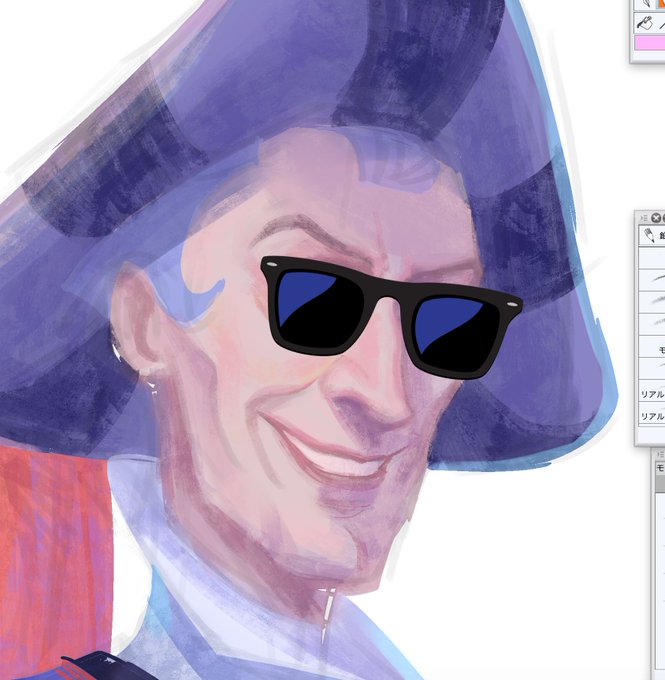
Task: Select the pencil brush category icon
Action: tap(649, 235)
